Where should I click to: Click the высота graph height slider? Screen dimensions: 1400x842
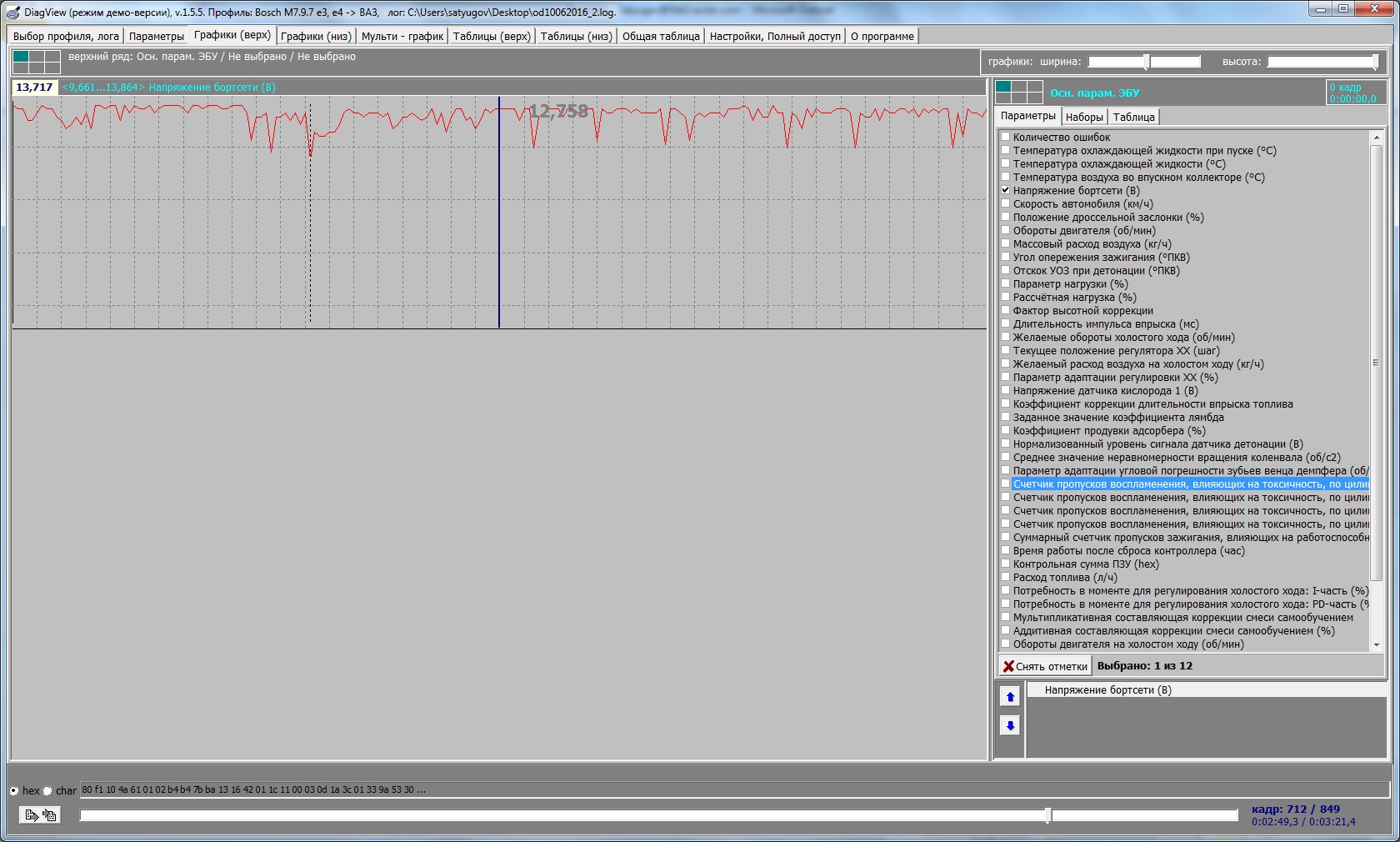tap(1323, 61)
